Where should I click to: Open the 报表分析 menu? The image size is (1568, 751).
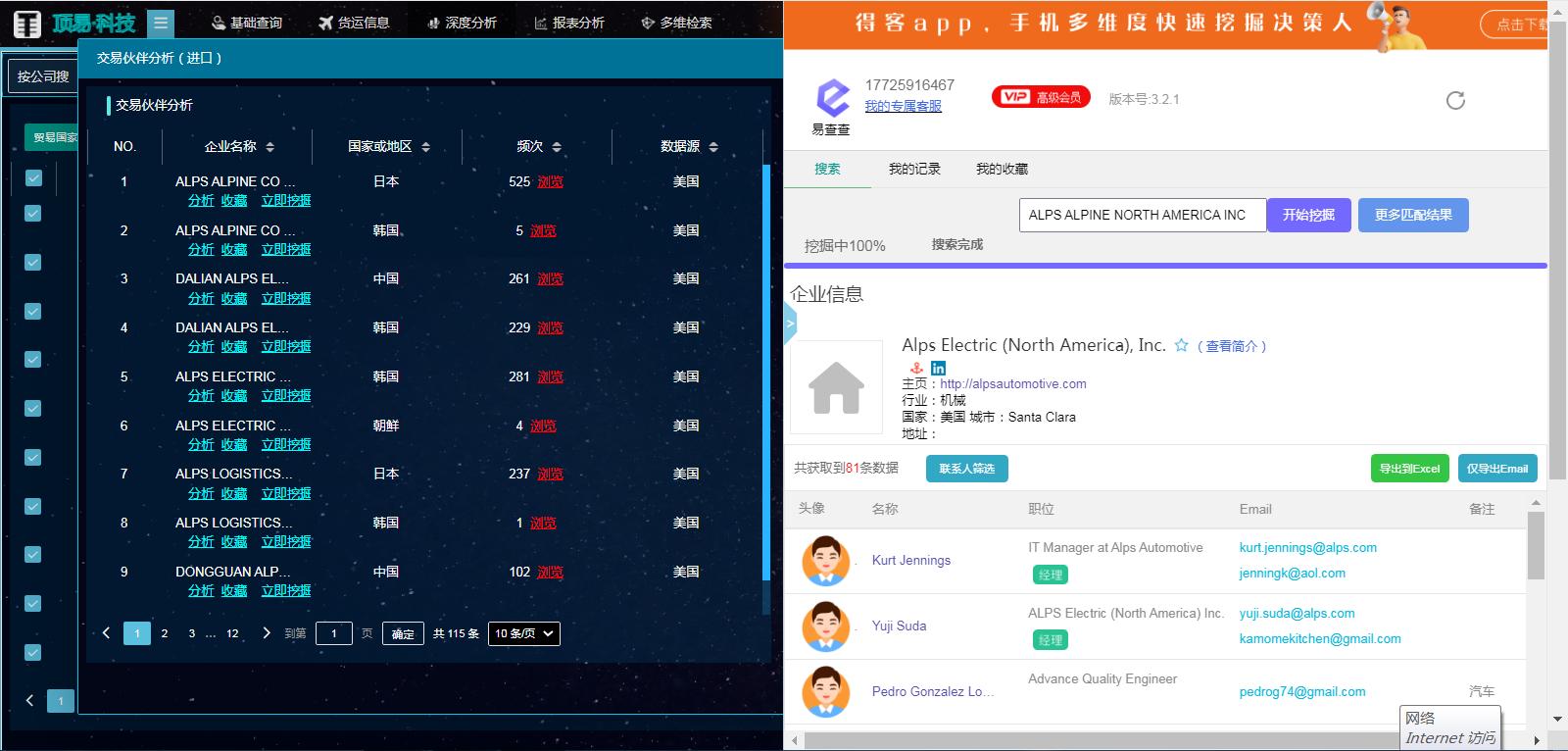click(x=569, y=23)
